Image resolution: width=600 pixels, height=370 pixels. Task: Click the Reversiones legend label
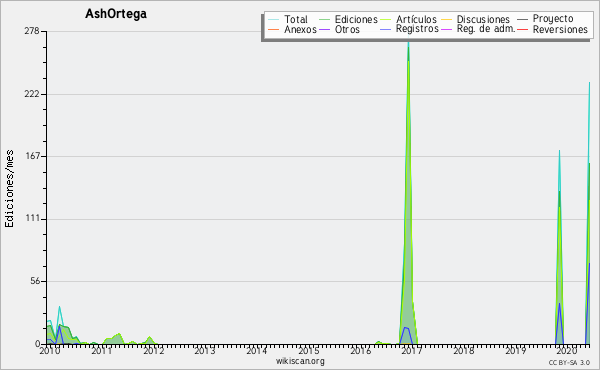point(560,29)
